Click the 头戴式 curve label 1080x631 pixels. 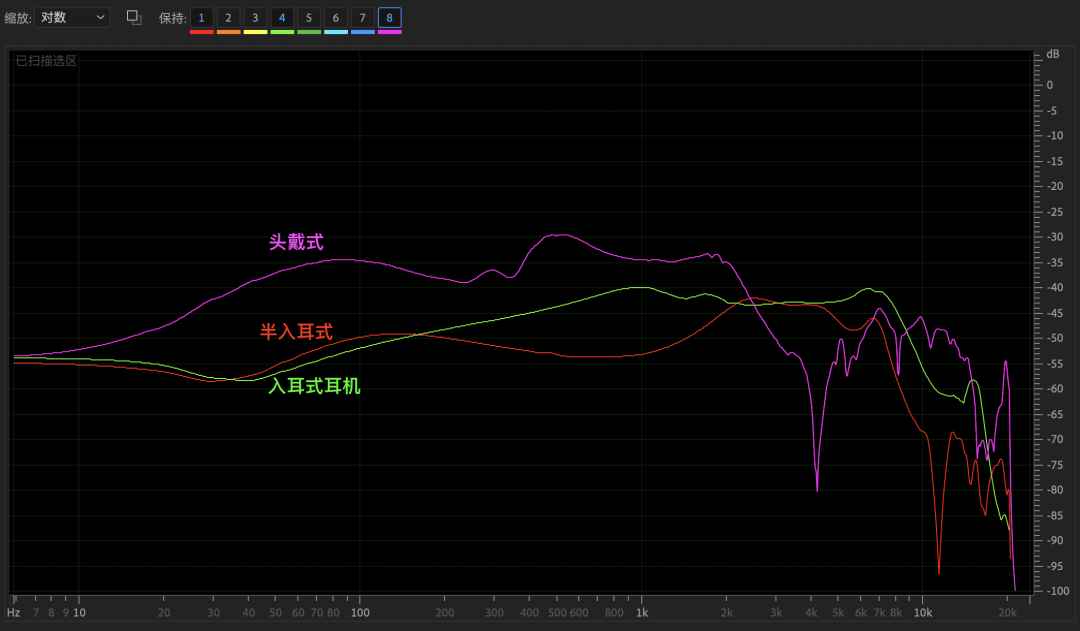point(296,242)
